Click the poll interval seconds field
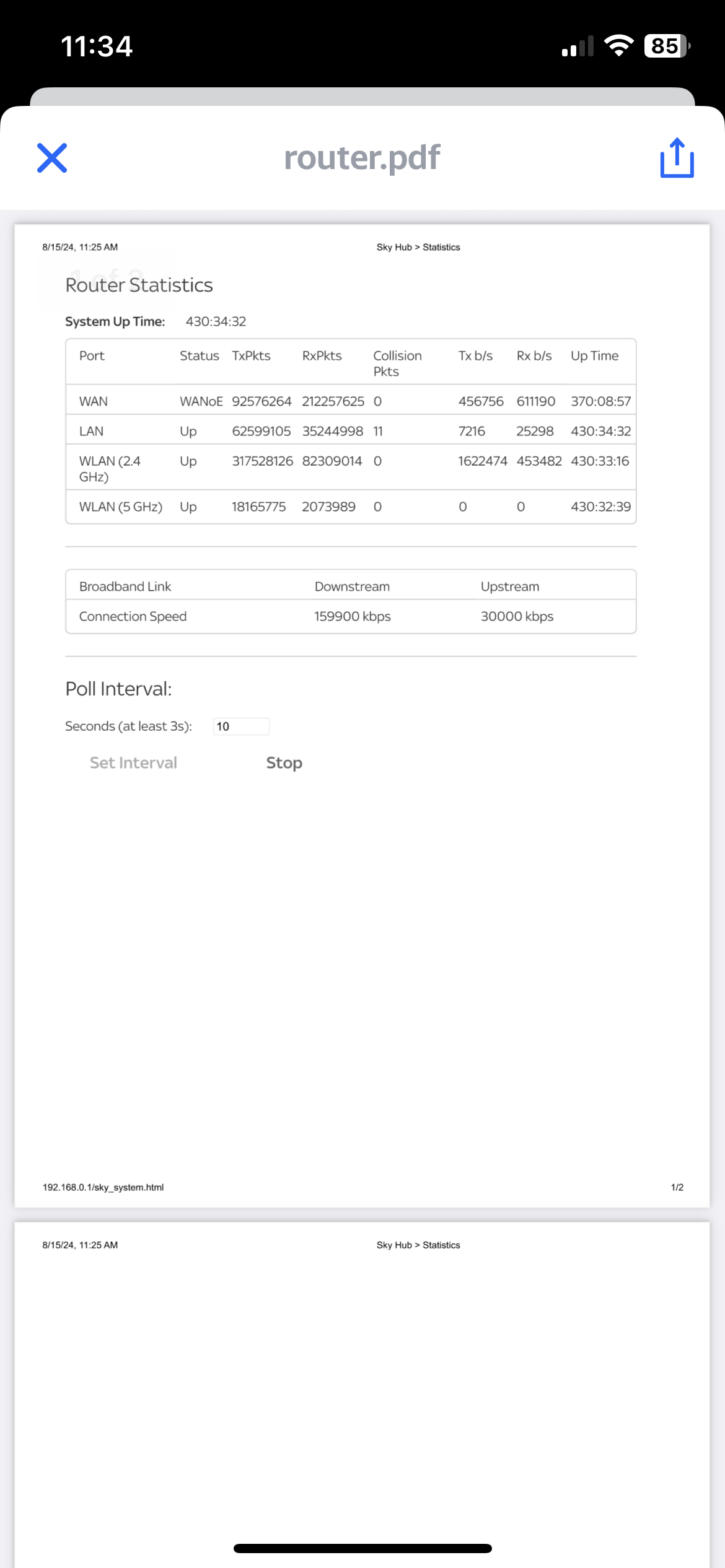 point(241,726)
